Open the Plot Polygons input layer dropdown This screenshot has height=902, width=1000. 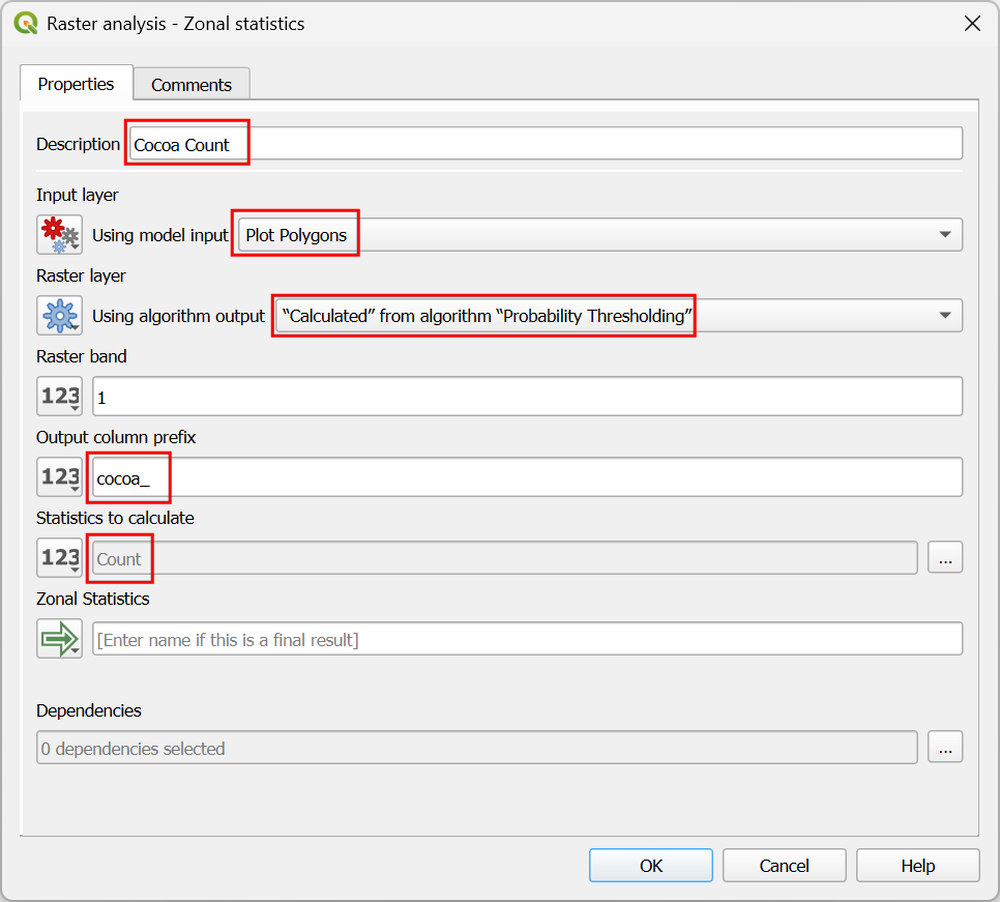click(x=600, y=235)
